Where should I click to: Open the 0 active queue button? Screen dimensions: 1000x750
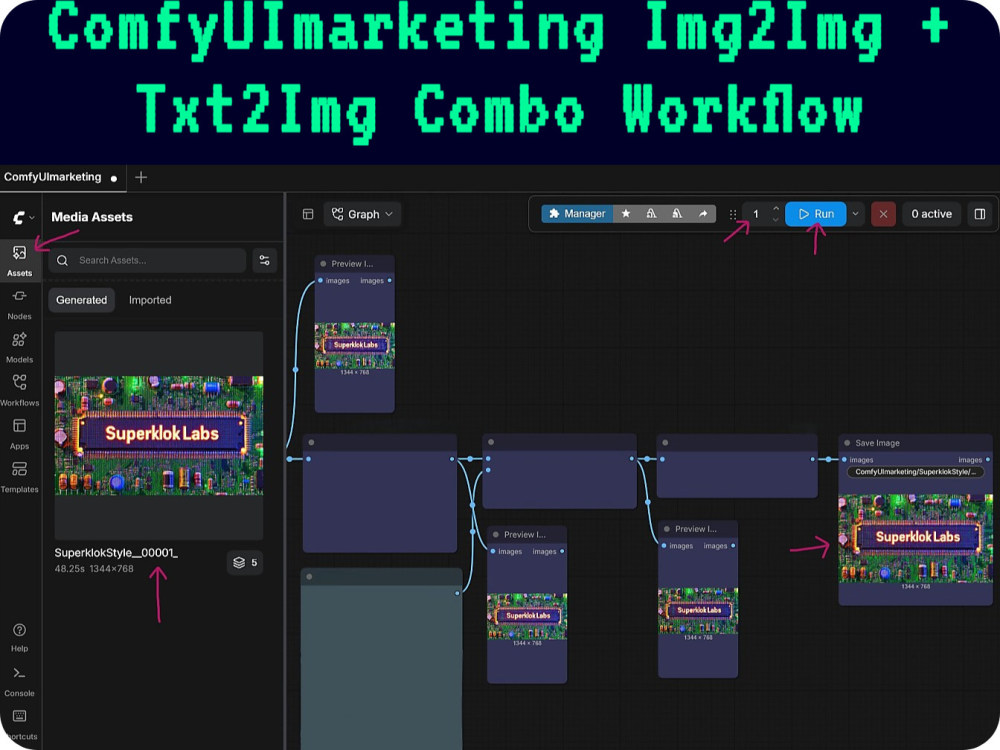[931, 214]
